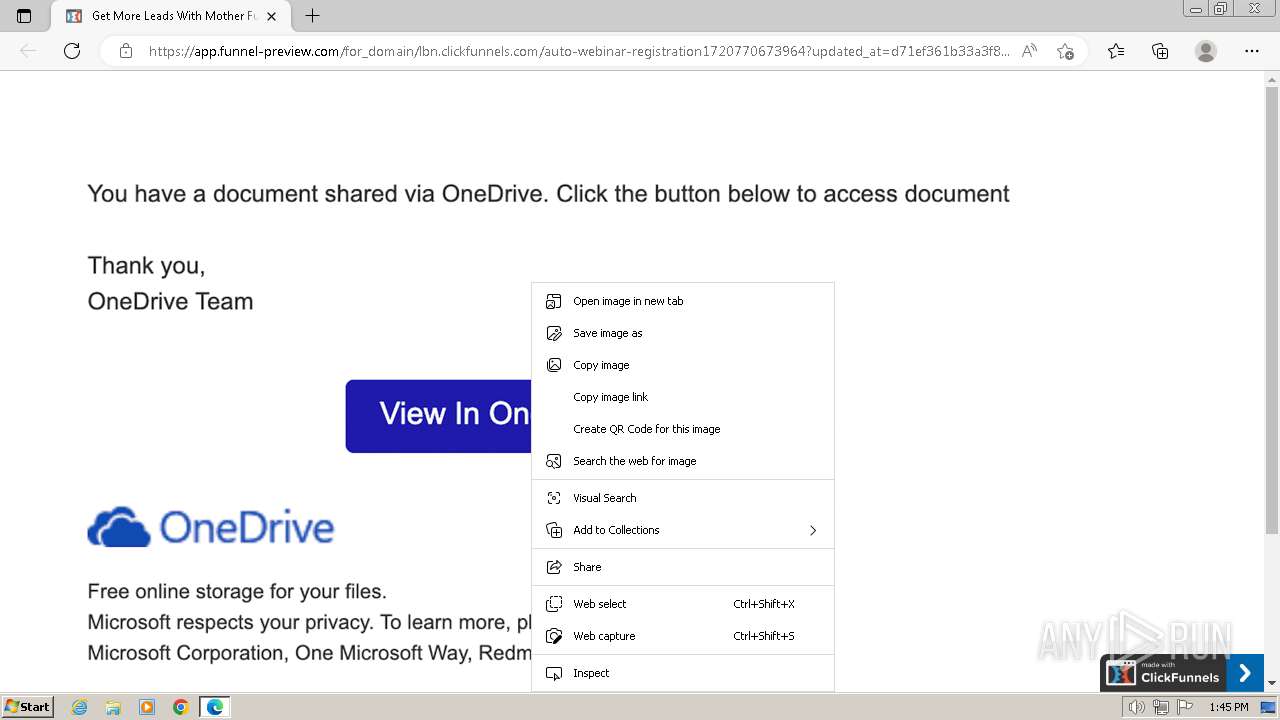This screenshot has height=720, width=1280.
Task: Click the 'Thank you,' text line
Action: click(146, 265)
